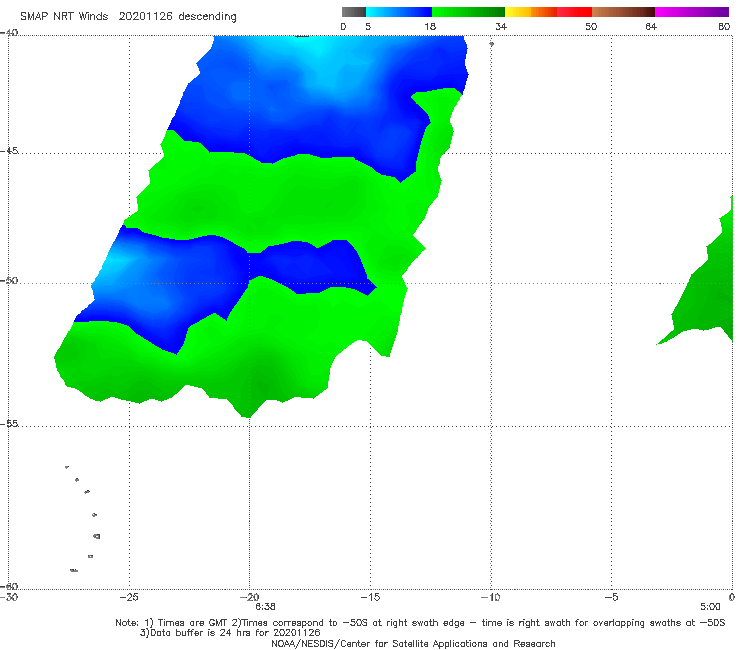Click the brown 50-64 segment of the colorbar
Screen dimensions: 740x650
(623, 12)
